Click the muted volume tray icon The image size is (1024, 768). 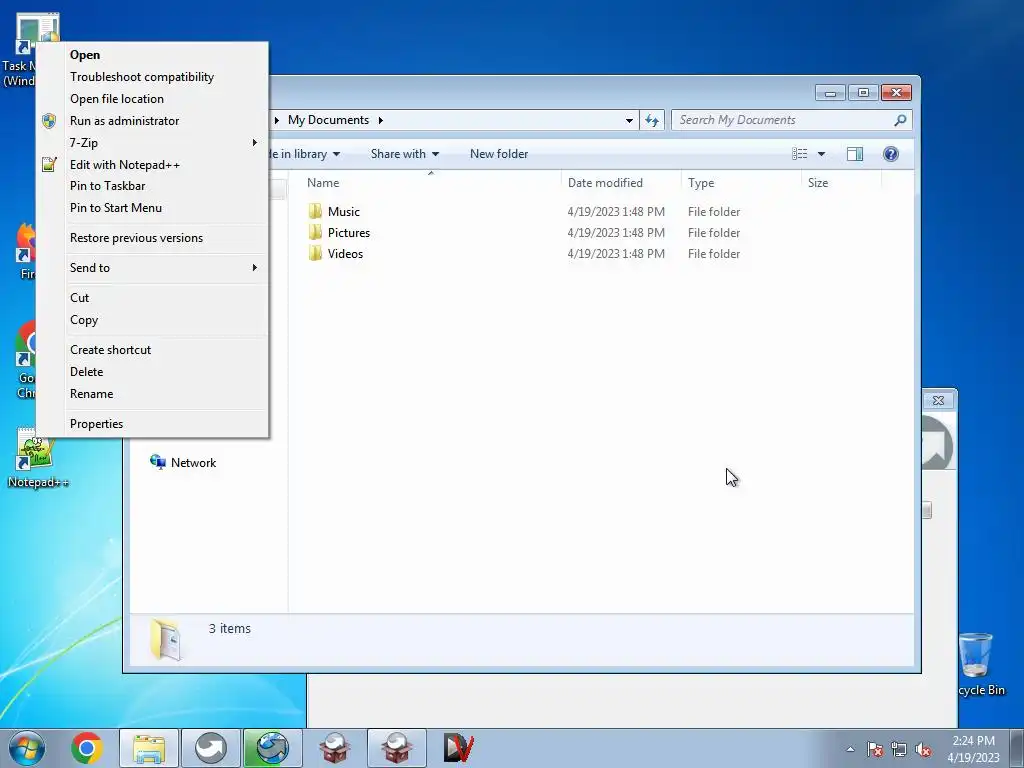point(923,749)
